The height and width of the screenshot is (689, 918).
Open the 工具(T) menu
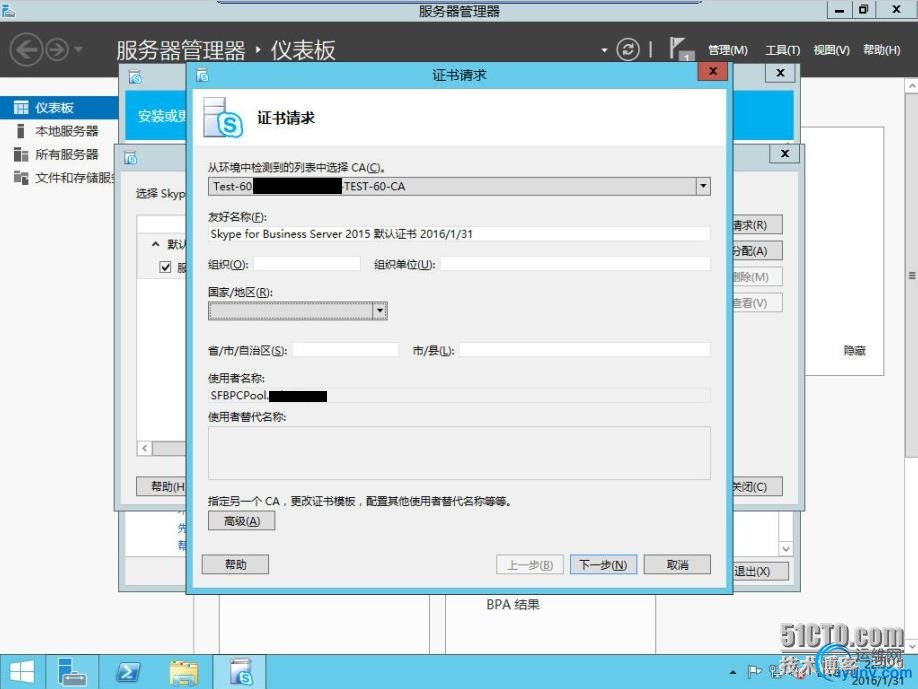[x=783, y=50]
